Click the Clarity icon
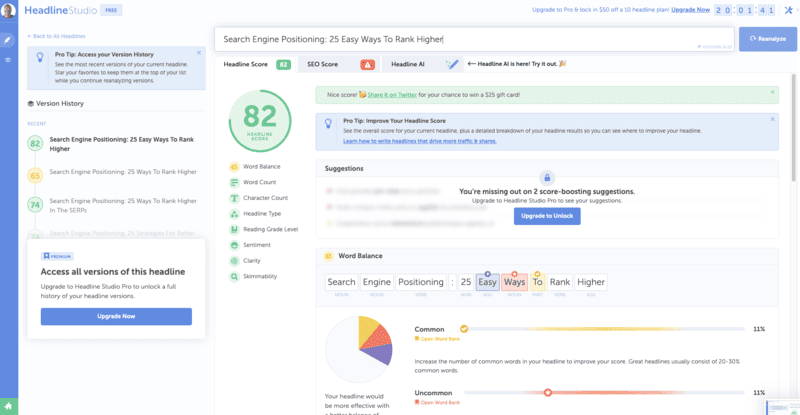This screenshot has height=415, width=800. click(x=234, y=261)
